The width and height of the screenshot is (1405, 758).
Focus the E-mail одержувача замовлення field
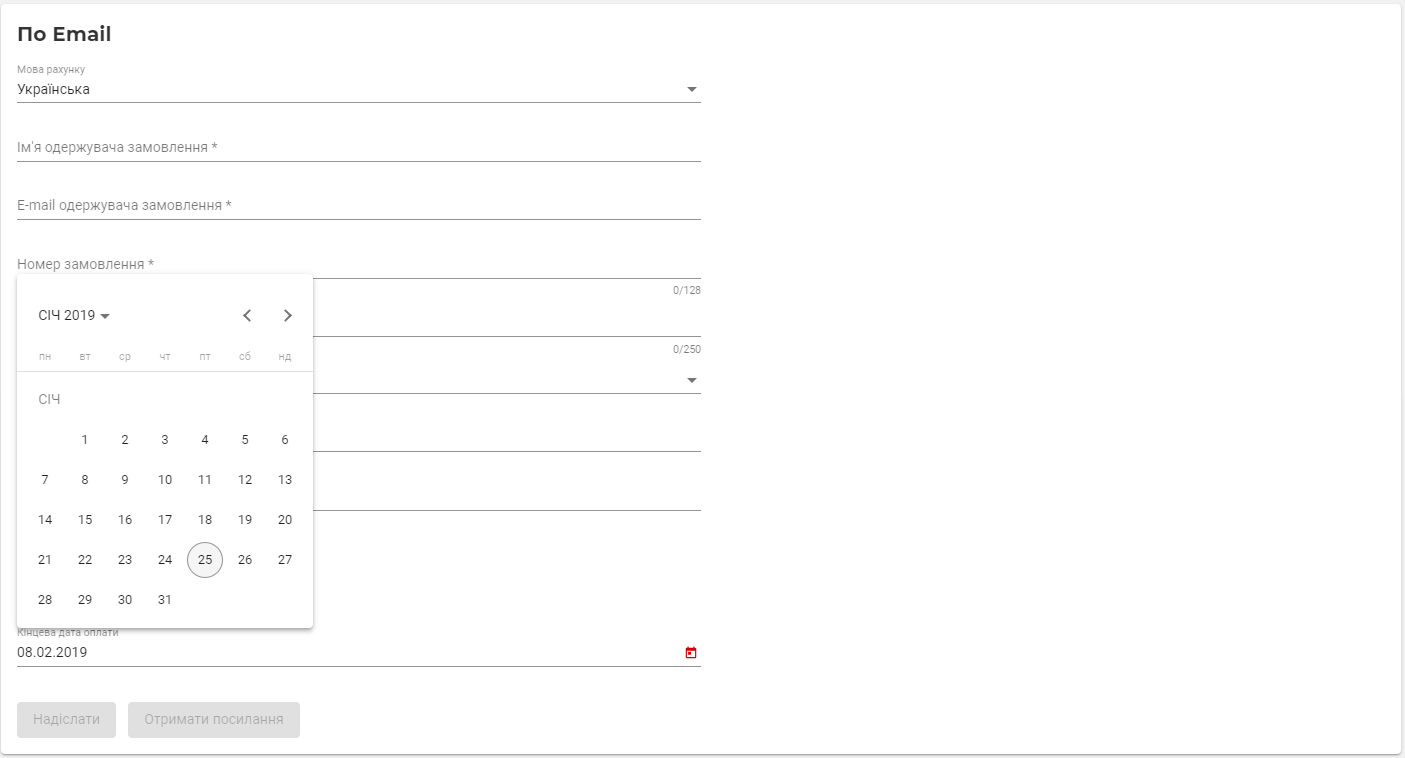(x=359, y=206)
